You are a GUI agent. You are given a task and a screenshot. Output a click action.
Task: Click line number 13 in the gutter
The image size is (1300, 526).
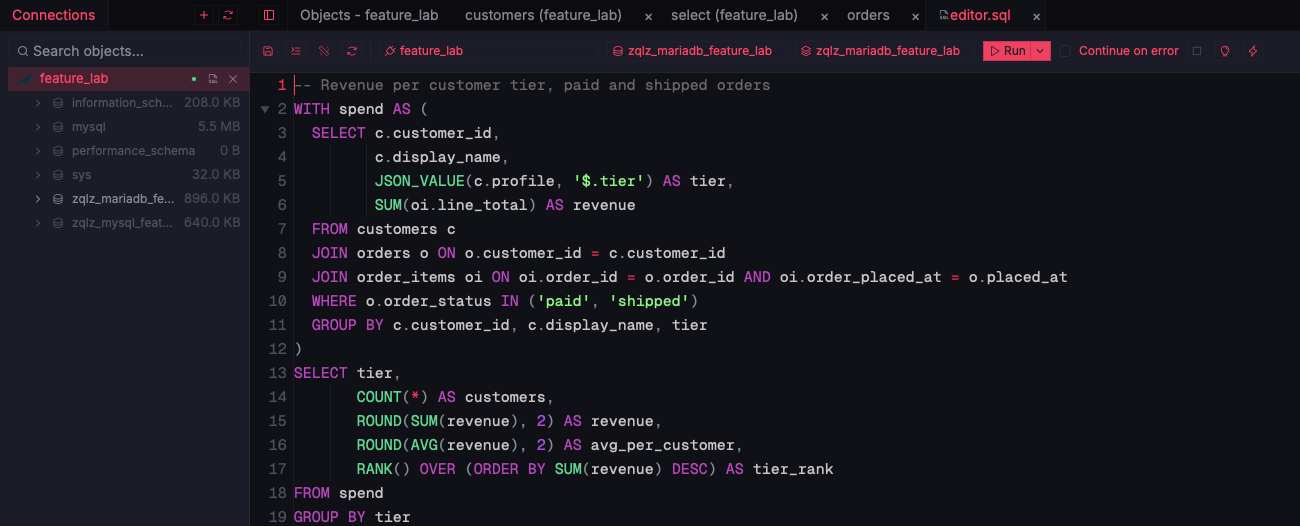(278, 373)
